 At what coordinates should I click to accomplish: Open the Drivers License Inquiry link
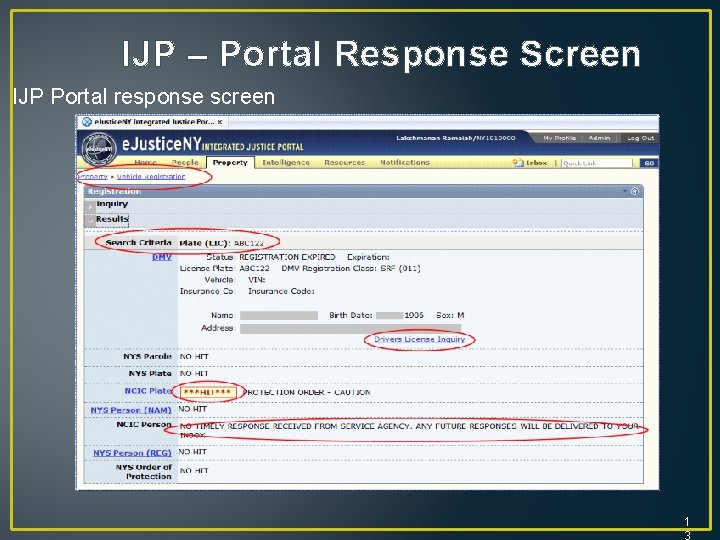pos(420,339)
